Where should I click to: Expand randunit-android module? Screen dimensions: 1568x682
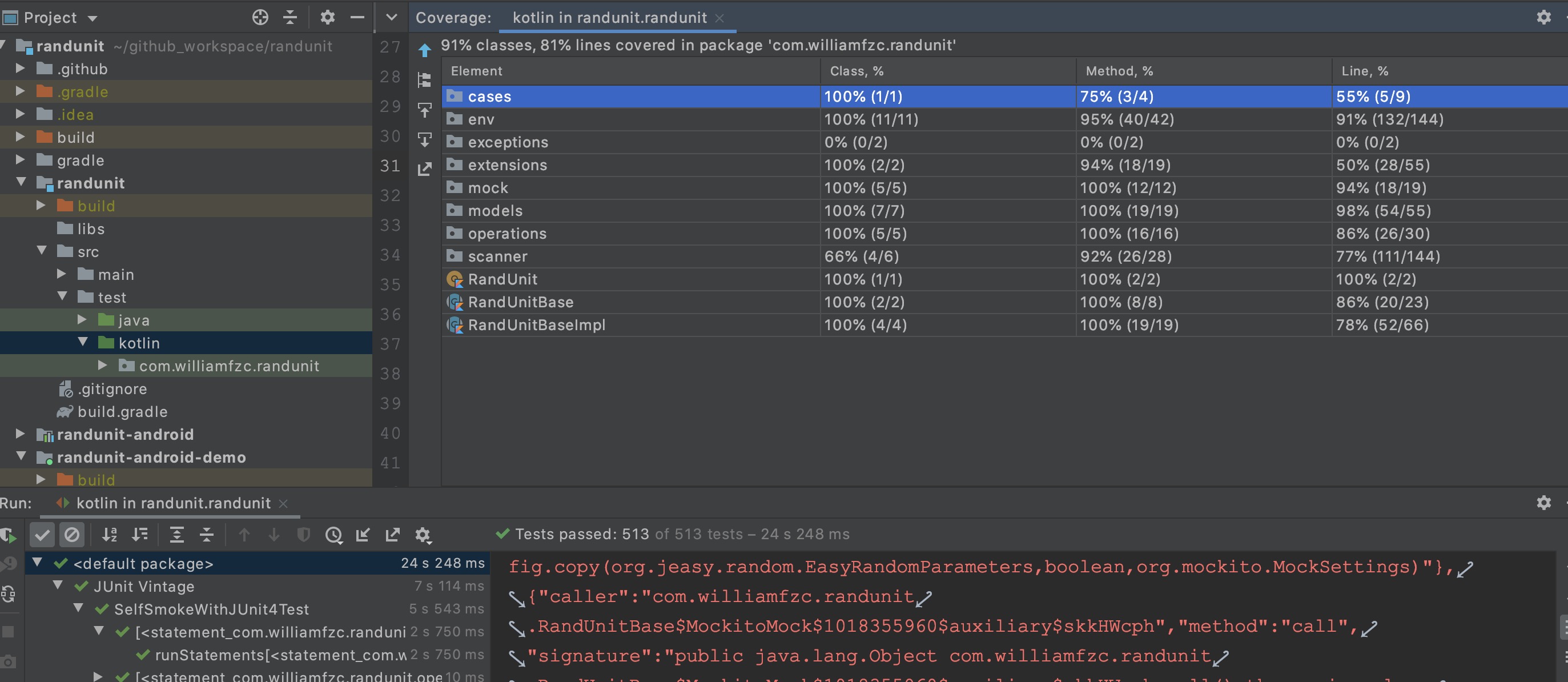point(20,434)
